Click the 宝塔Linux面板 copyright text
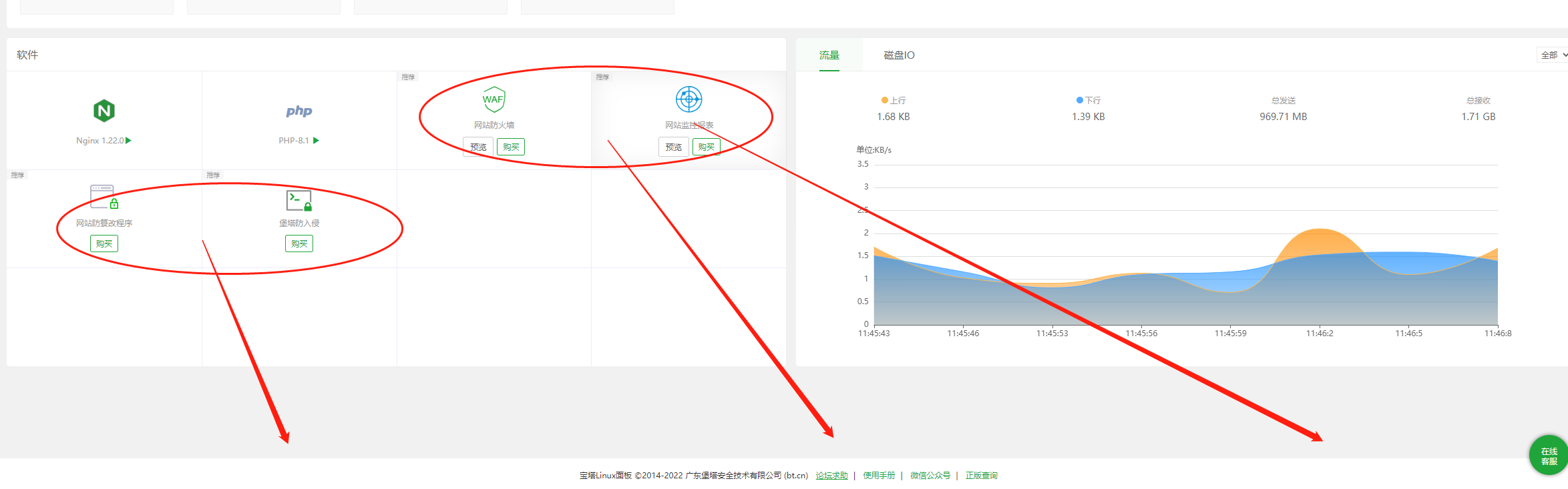Image resolution: width=1568 pixels, height=489 pixels. click(x=694, y=476)
